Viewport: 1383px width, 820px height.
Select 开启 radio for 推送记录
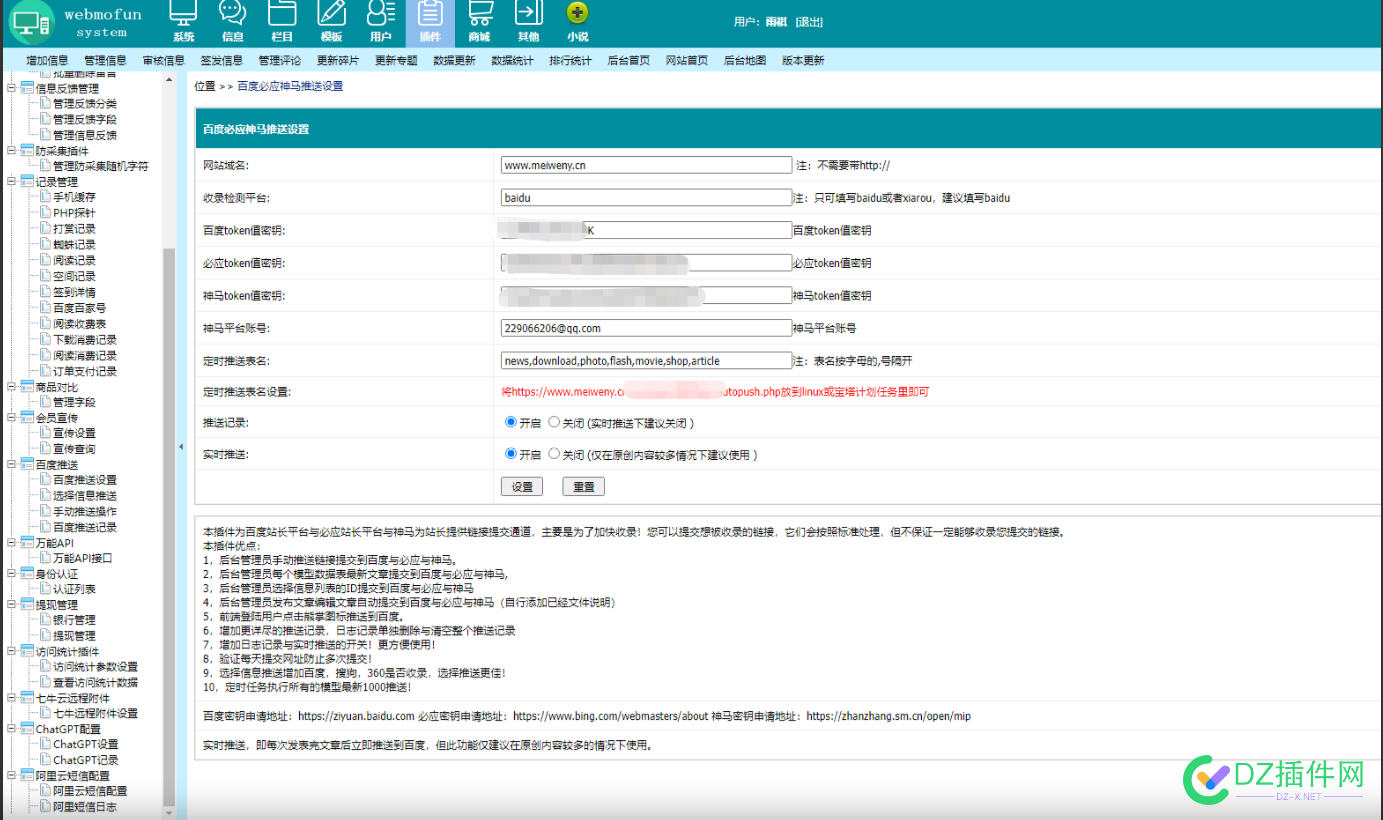511,422
